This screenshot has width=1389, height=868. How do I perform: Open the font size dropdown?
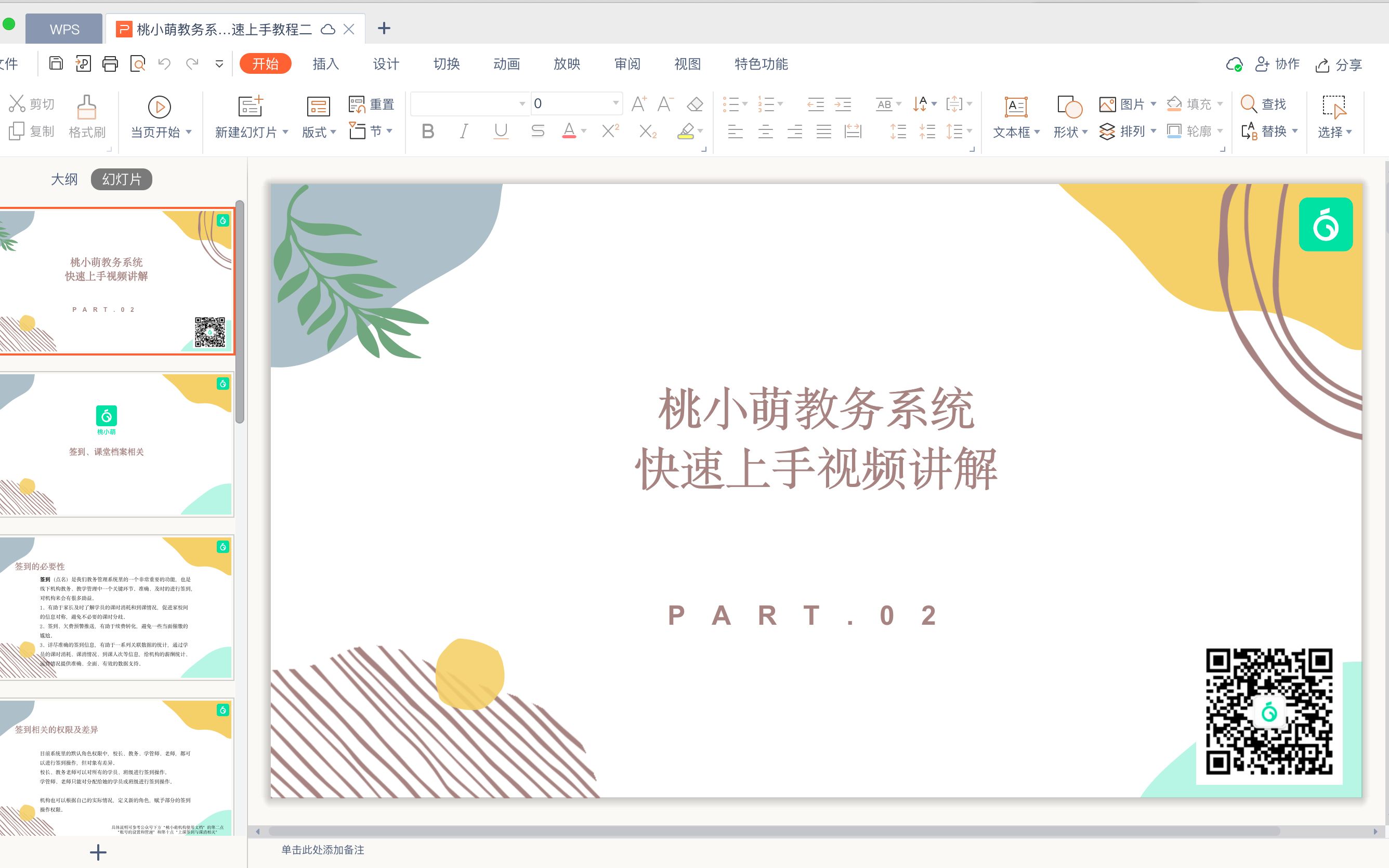click(615, 103)
